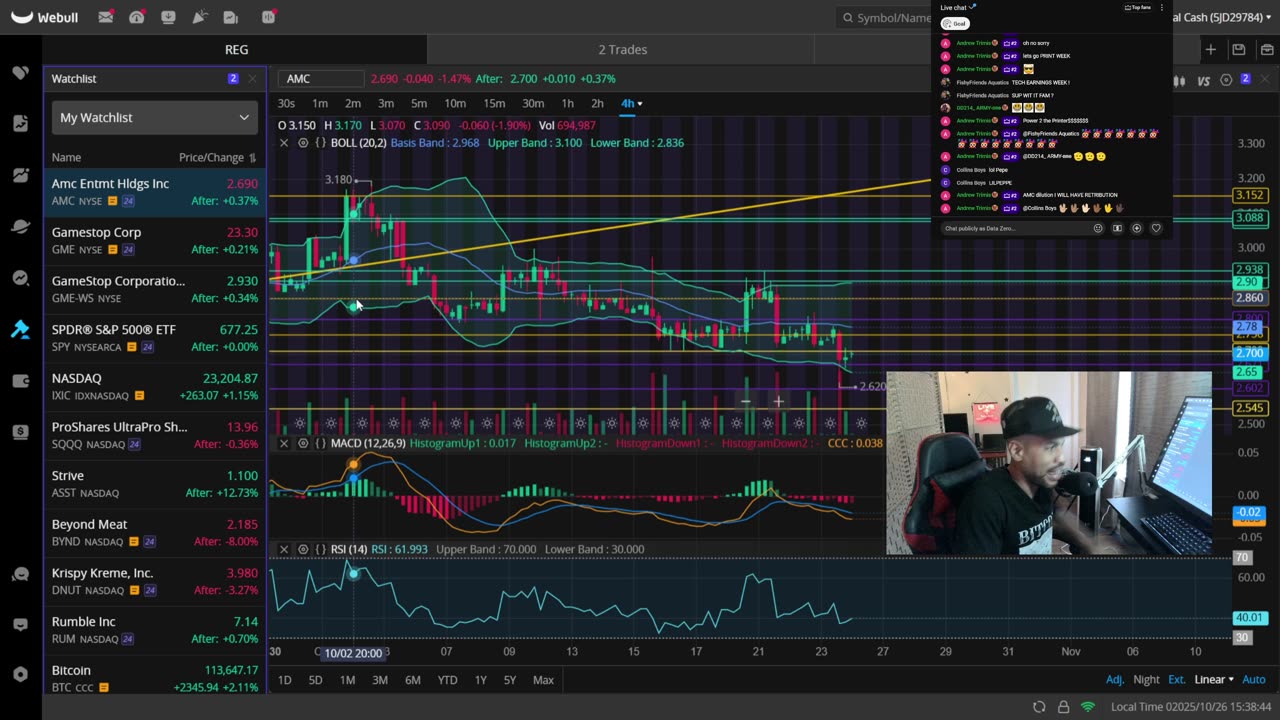Expand the My Watchlist dropdown
Image resolution: width=1280 pixels, height=720 pixels.
click(x=155, y=118)
